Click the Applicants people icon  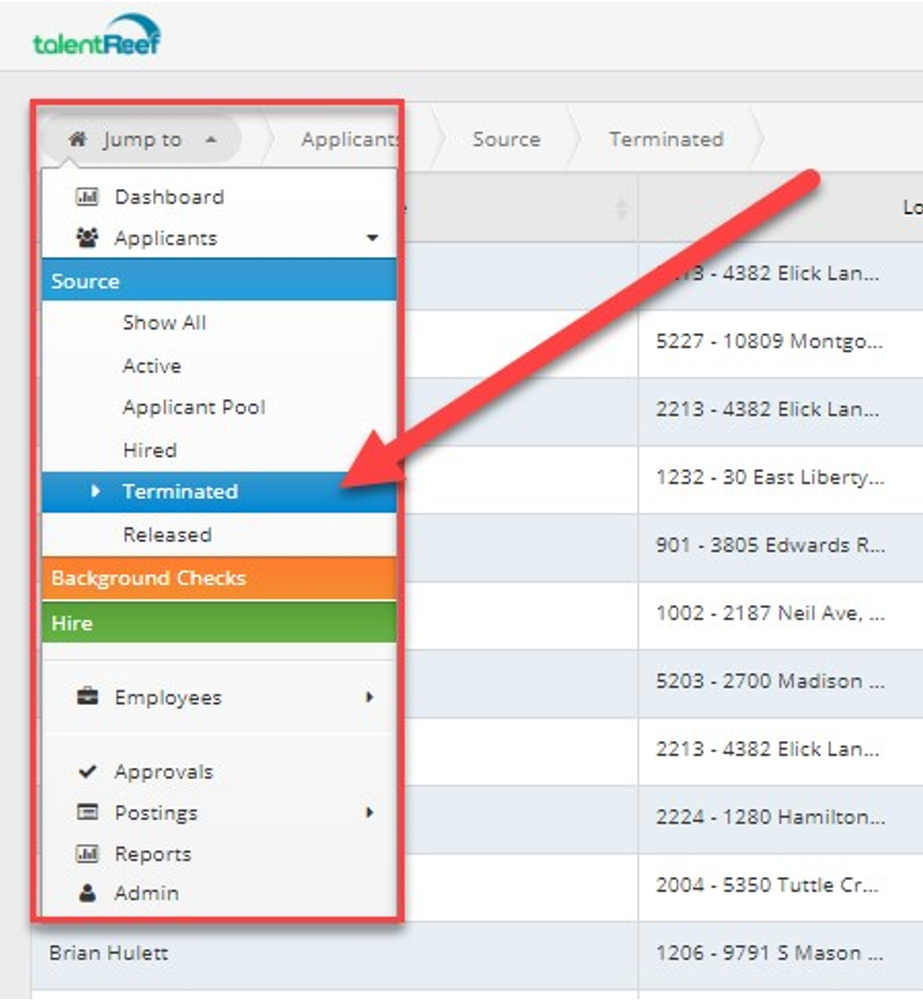tap(87, 238)
